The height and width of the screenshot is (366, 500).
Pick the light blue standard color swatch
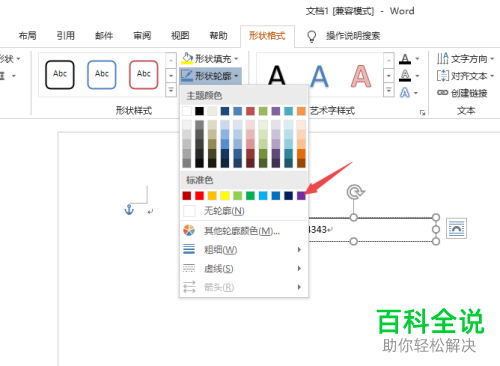tap(263, 195)
